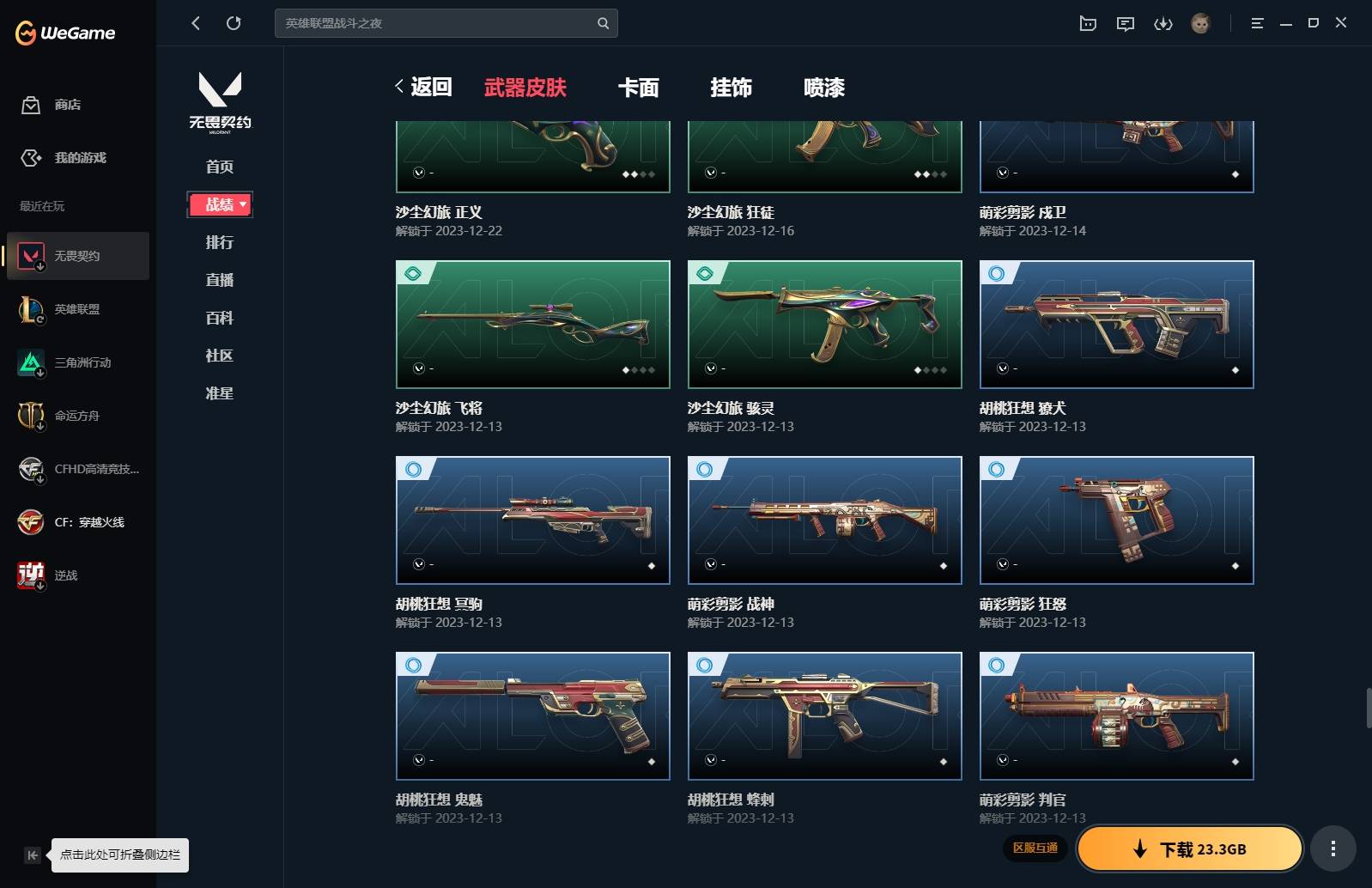Click the 返回 back link
1372x888 pixels.
pos(424,87)
